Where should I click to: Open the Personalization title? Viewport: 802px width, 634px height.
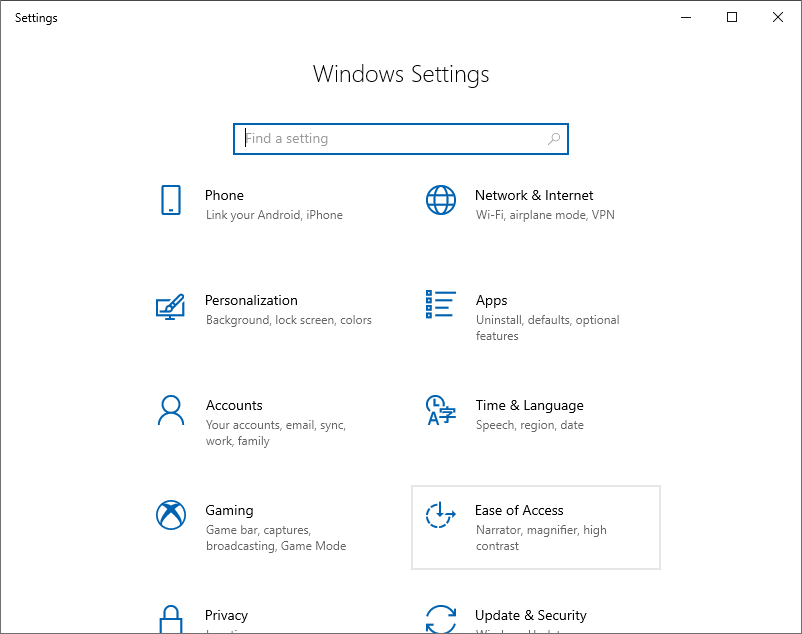tap(251, 300)
